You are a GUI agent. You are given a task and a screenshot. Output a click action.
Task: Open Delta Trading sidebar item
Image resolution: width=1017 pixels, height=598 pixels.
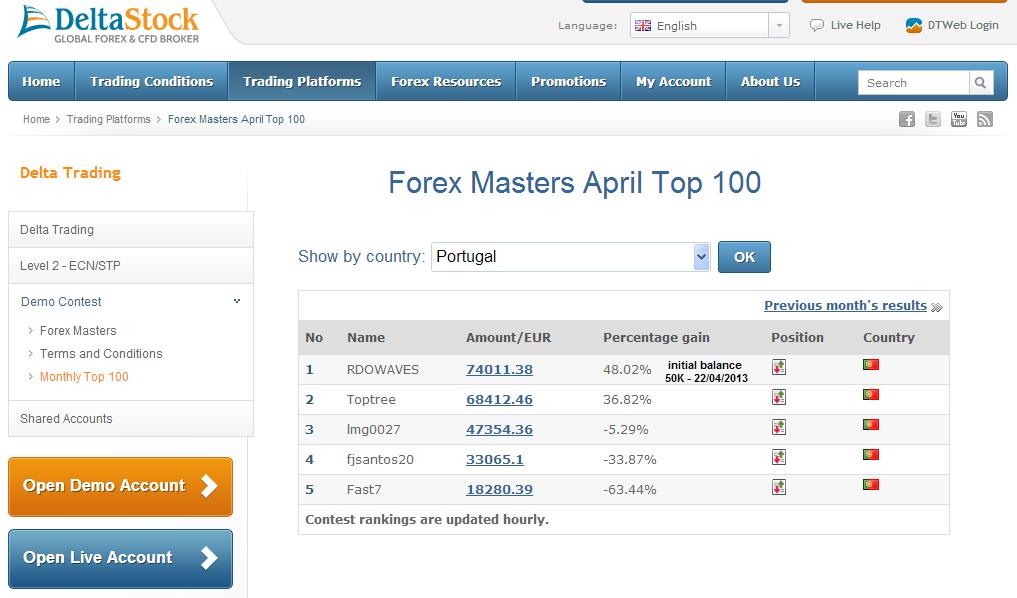click(x=130, y=230)
